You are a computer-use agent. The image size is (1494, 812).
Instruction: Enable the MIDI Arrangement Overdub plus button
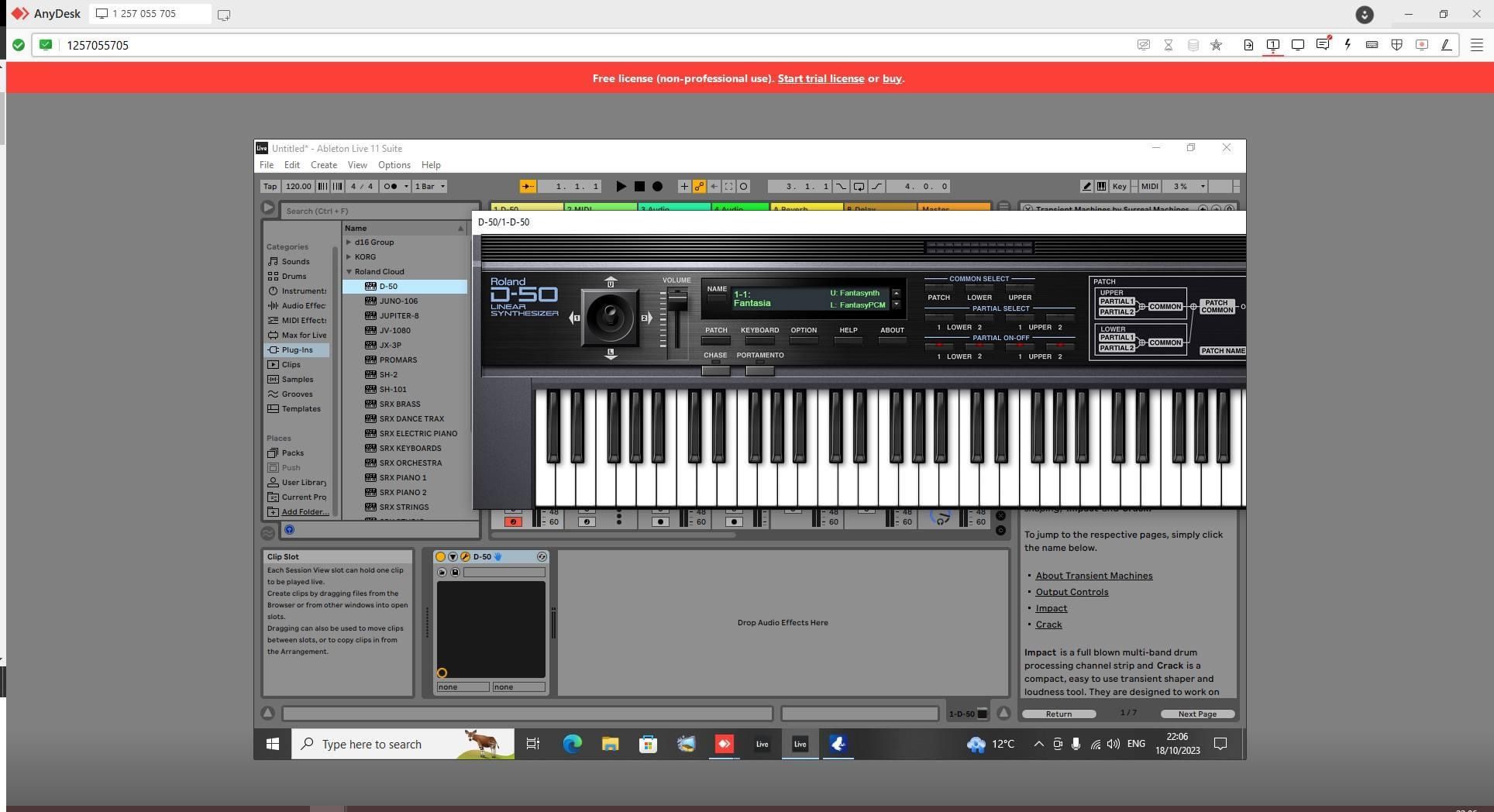point(683,186)
